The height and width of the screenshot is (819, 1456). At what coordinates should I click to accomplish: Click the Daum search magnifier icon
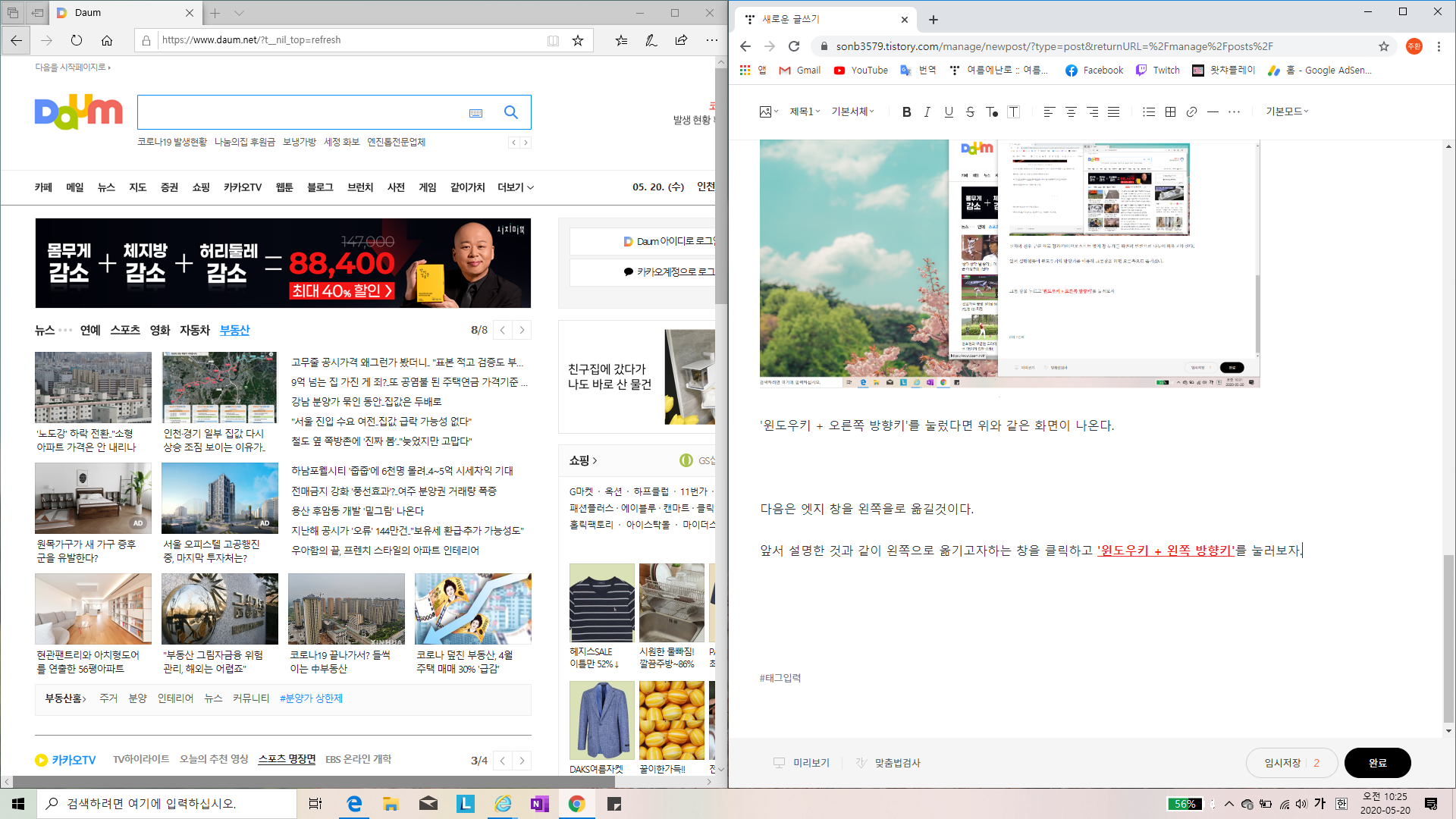click(x=511, y=112)
